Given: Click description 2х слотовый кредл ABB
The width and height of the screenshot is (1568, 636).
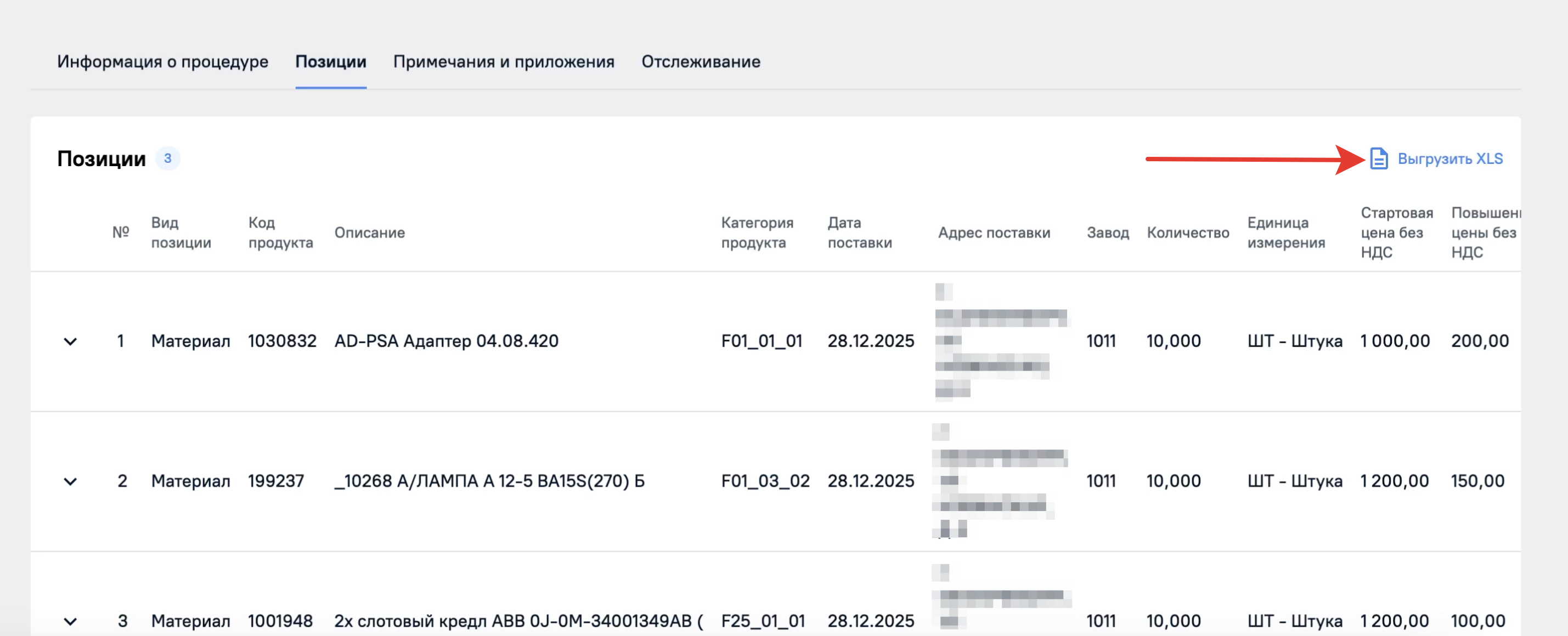Looking at the screenshot, I should point(518,621).
